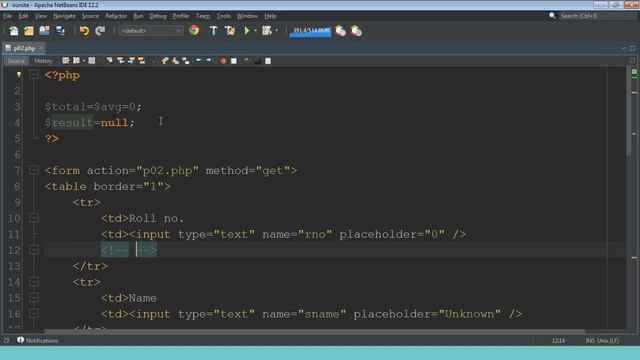Click the vertical editor scrollbar
This screenshot has height=360, width=640.
(629, 110)
